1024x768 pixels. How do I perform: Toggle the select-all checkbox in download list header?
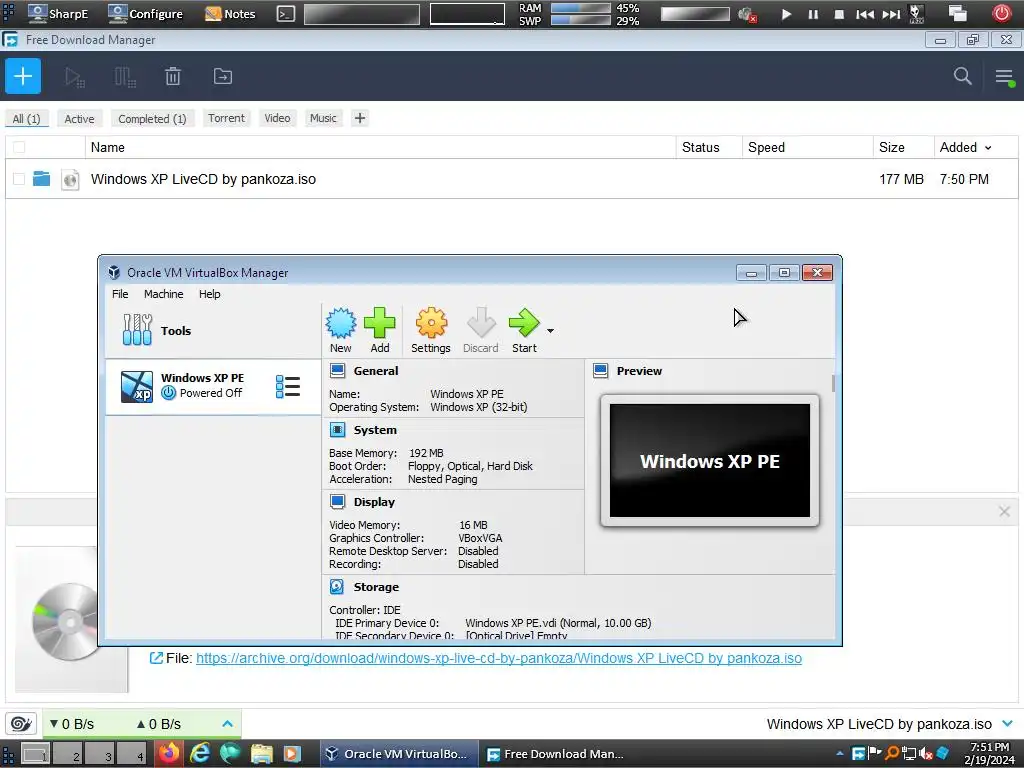coord(19,148)
